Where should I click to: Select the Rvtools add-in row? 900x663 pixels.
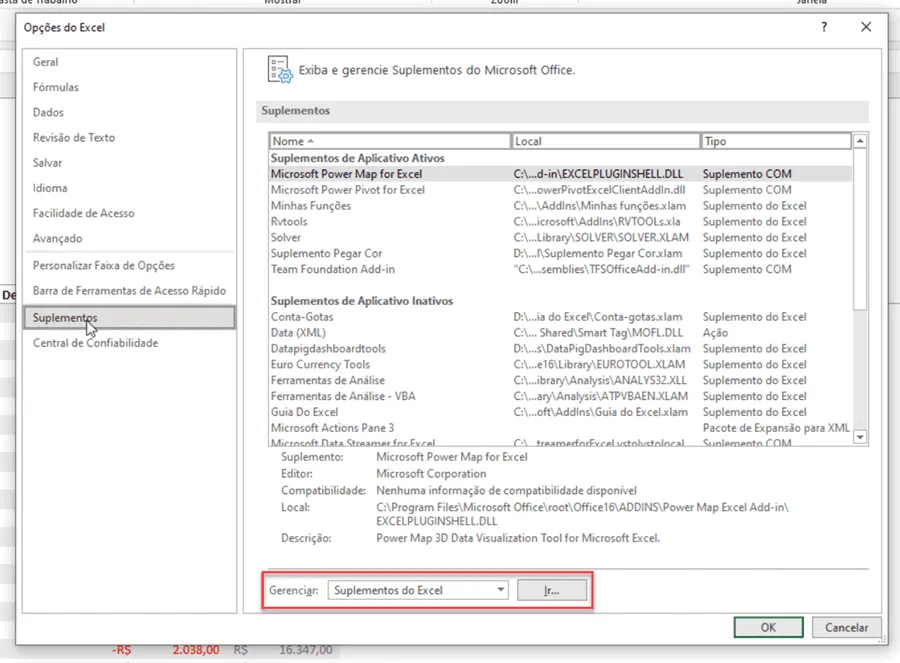(x=560, y=222)
